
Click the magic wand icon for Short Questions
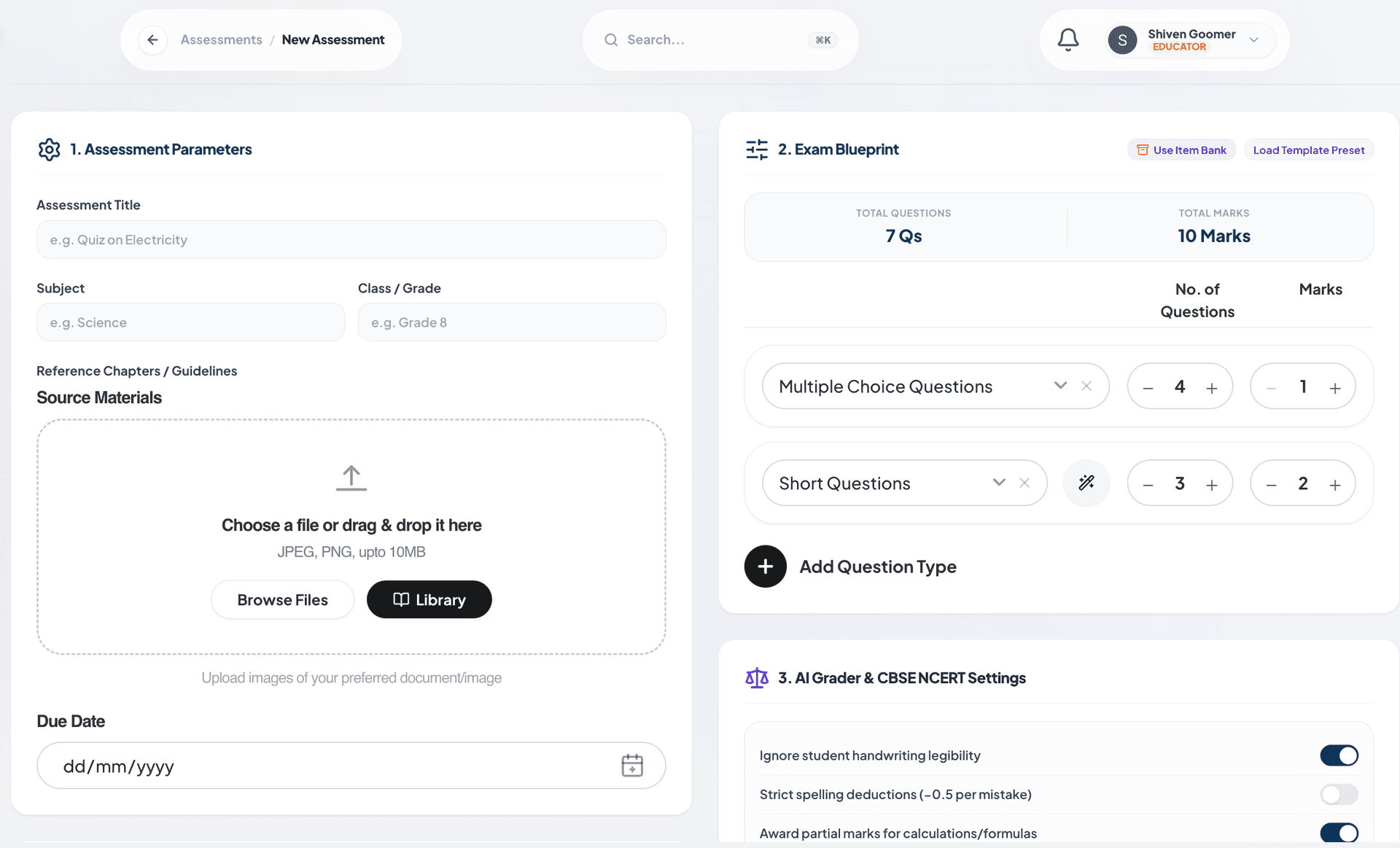click(1086, 483)
